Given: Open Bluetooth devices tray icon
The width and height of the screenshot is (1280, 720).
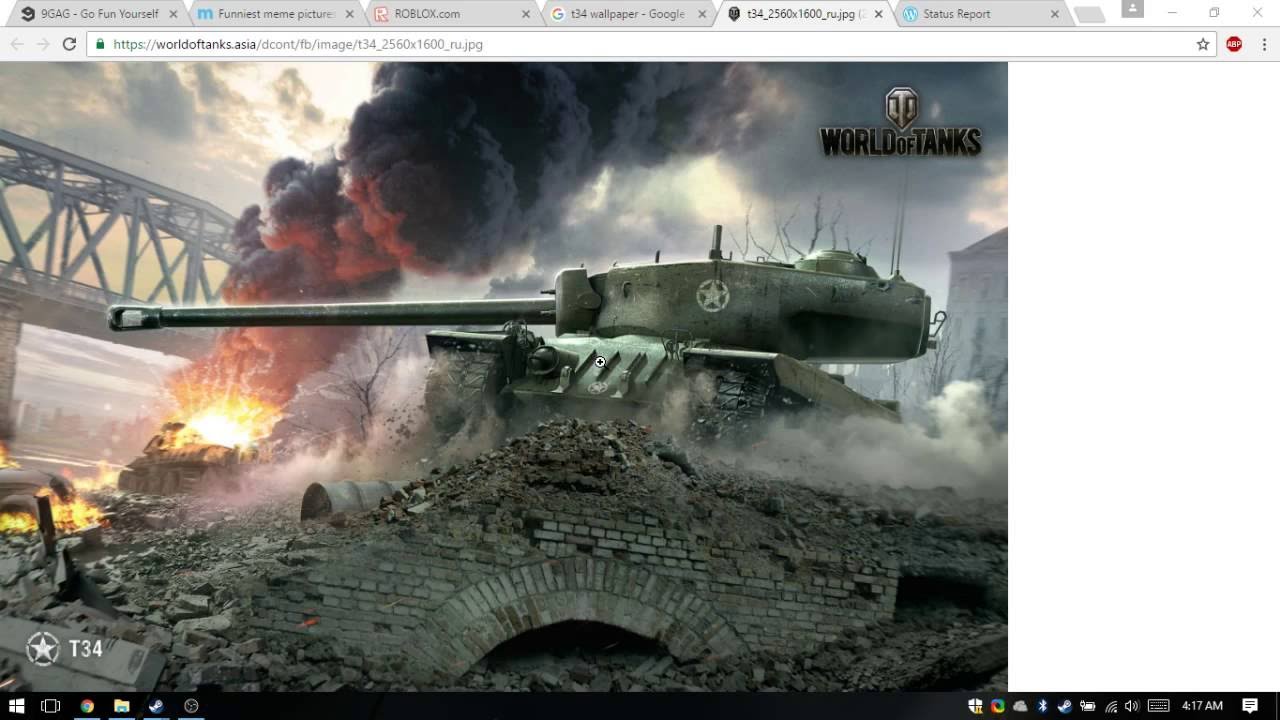Looking at the screenshot, I should pos(1043,706).
